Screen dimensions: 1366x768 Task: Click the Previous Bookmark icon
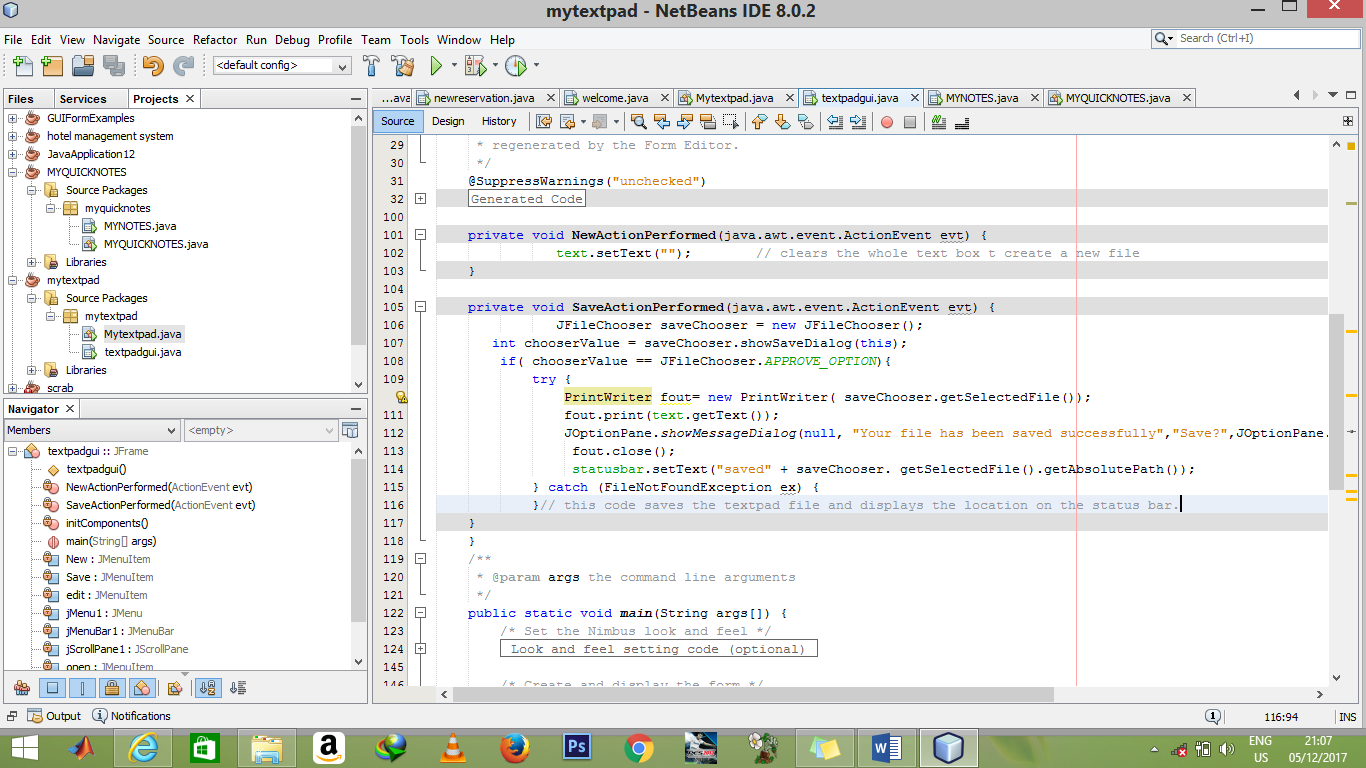(x=759, y=122)
